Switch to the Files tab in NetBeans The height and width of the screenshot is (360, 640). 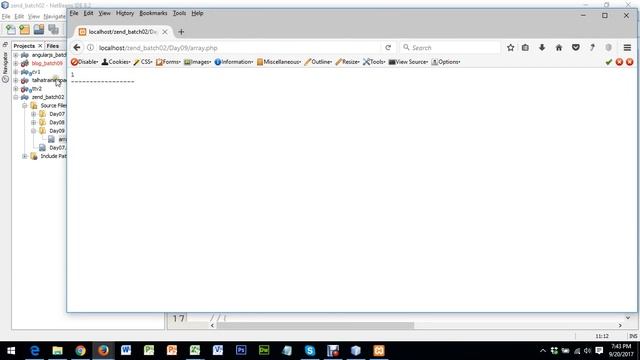52,46
